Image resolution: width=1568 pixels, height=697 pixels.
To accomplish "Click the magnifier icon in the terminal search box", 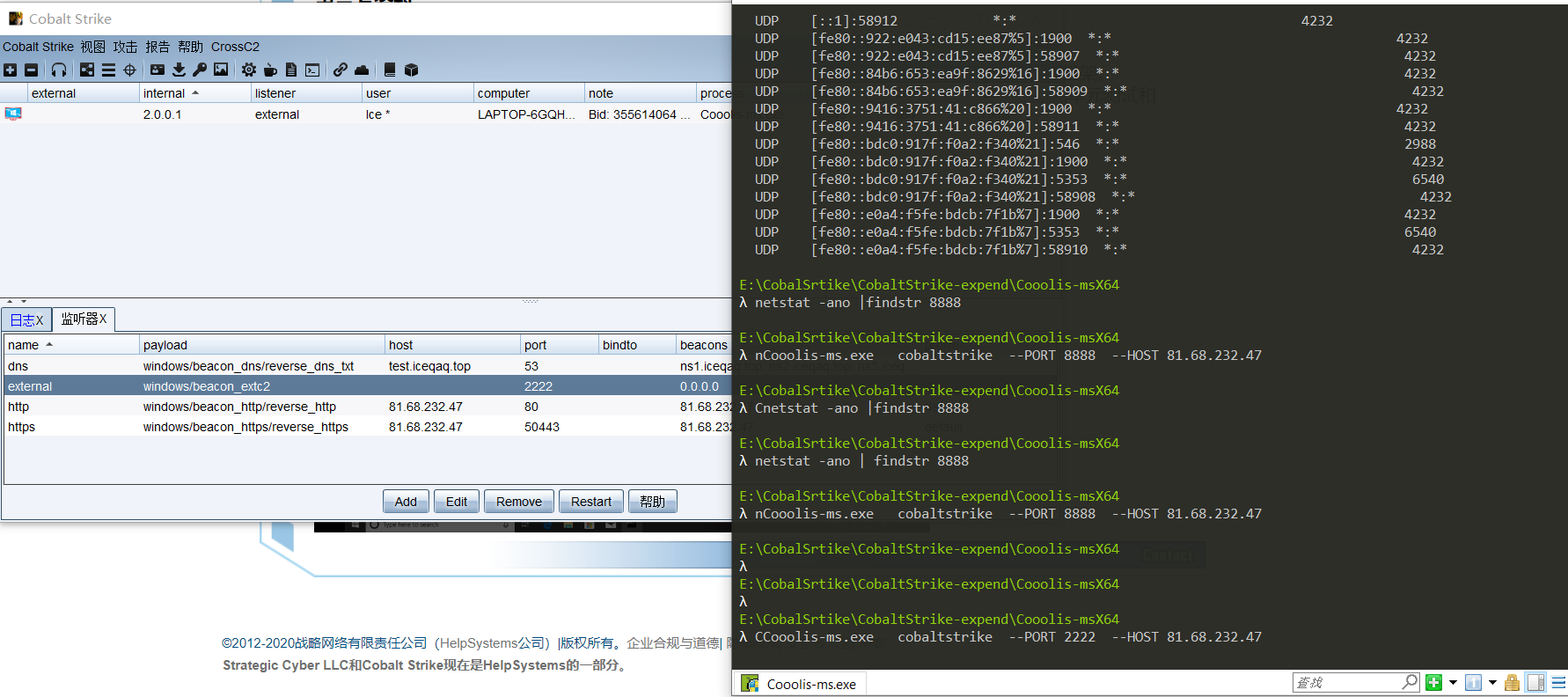I will pos(1410,682).
